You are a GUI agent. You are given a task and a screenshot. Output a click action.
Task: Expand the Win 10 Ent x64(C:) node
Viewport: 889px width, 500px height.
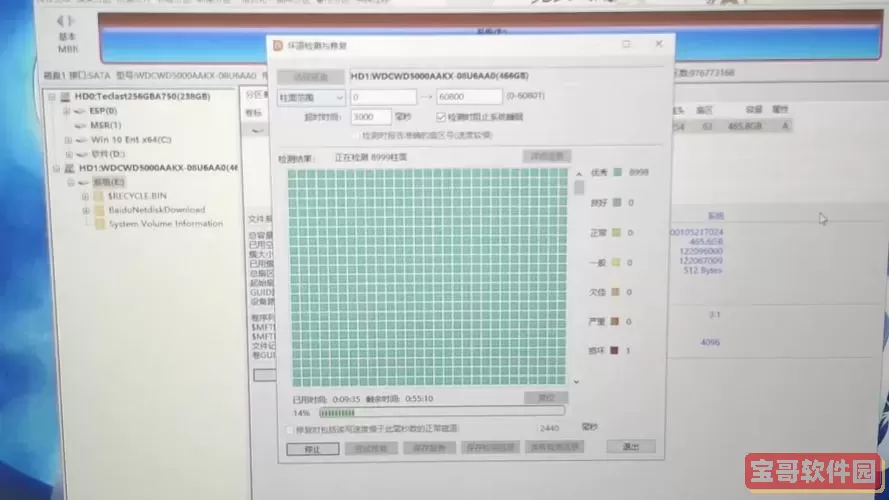coord(68,140)
